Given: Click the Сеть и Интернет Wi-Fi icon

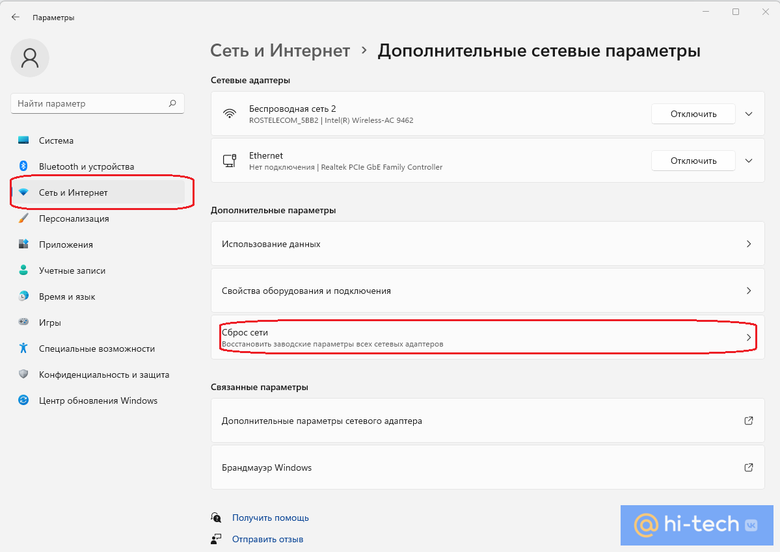Looking at the screenshot, I should [x=23, y=192].
